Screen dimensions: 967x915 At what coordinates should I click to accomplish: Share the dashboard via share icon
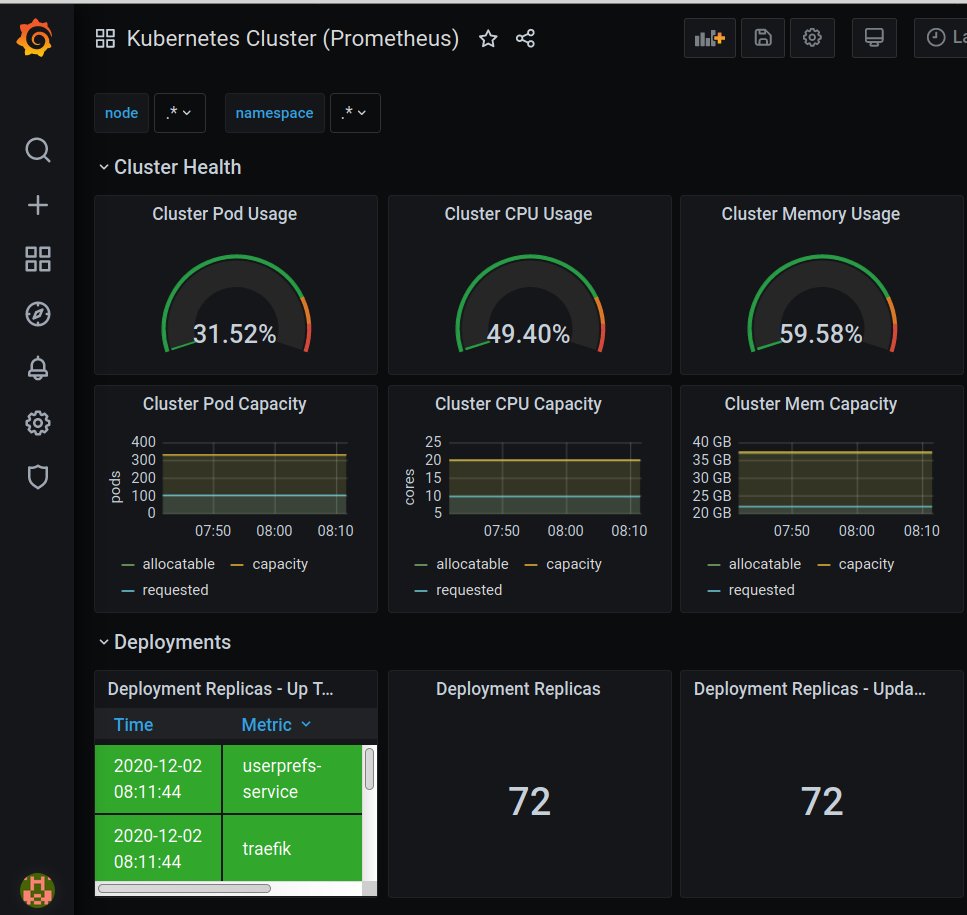click(525, 39)
